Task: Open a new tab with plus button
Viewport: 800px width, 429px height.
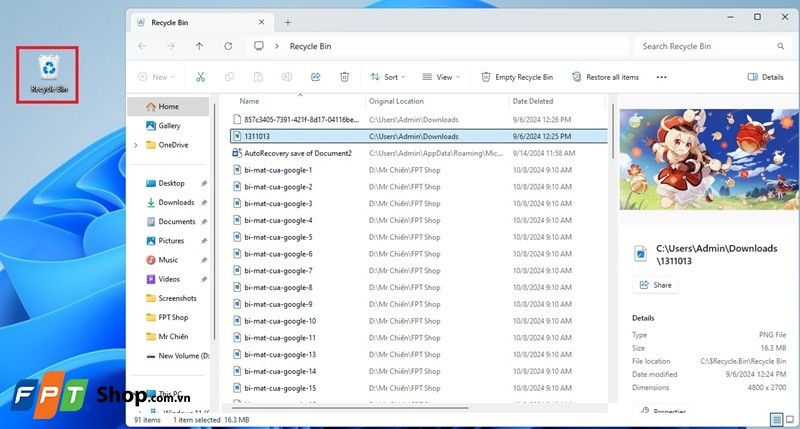Action: click(x=288, y=22)
